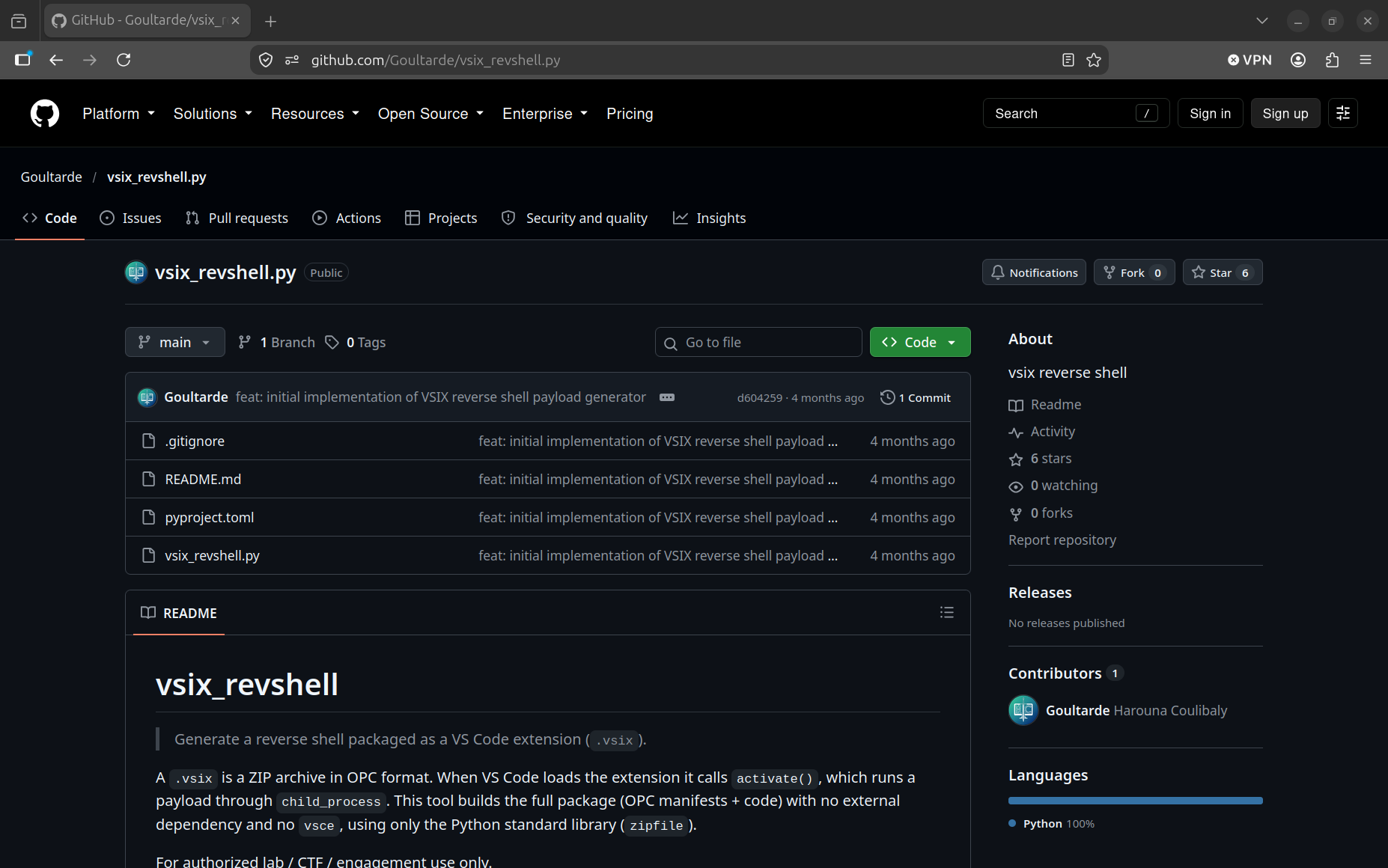This screenshot has width=1388, height=868.
Task: Open the sidebar toggle icon in toolbar
Action: pyautogui.click(x=23, y=60)
